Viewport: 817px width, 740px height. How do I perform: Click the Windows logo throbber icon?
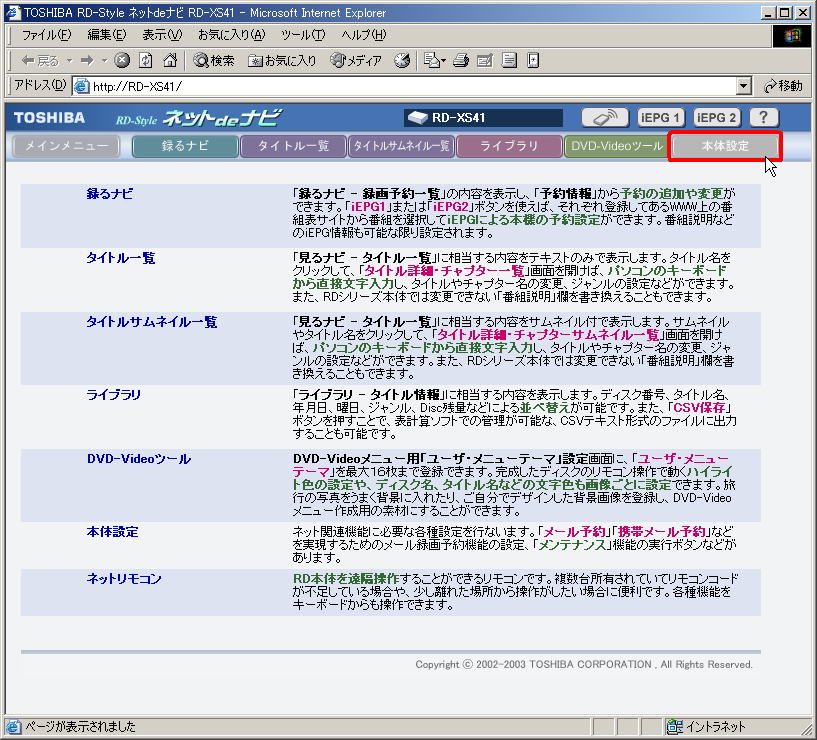(x=791, y=35)
